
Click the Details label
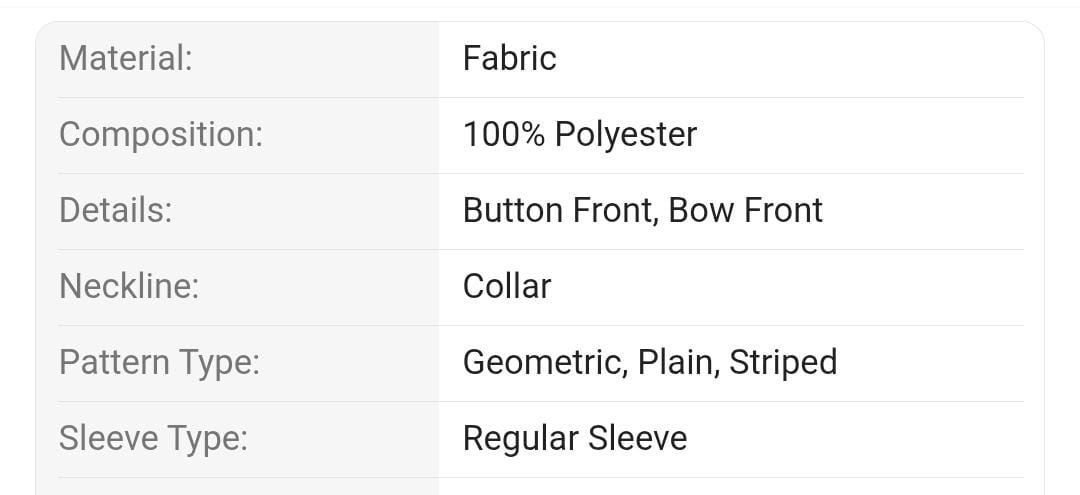coord(116,210)
